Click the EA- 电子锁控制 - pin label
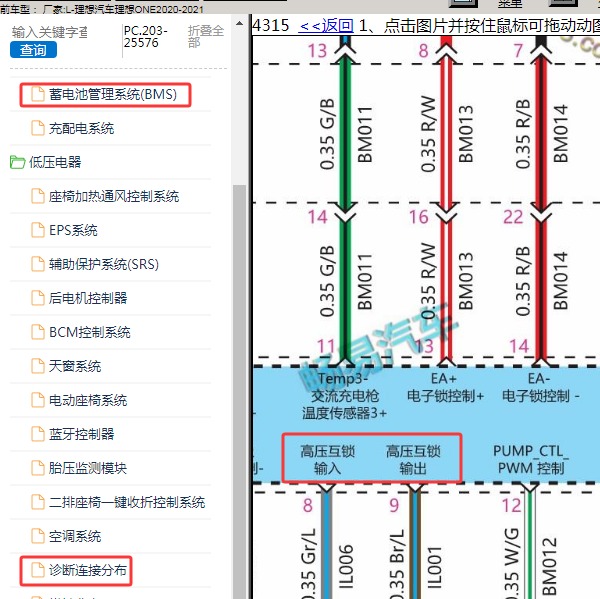This screenshot has height=599, width=600. coord(540,387)
